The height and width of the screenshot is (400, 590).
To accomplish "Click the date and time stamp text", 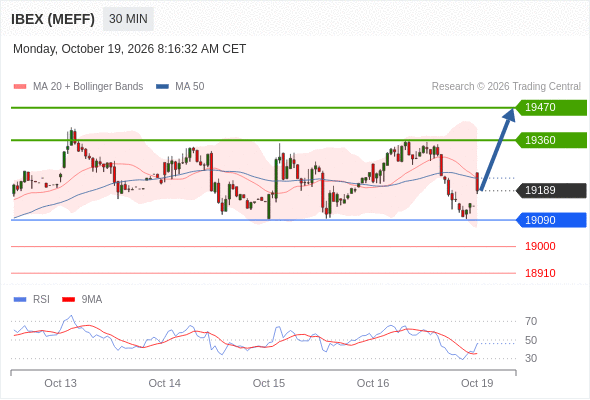I will (129, 49).
